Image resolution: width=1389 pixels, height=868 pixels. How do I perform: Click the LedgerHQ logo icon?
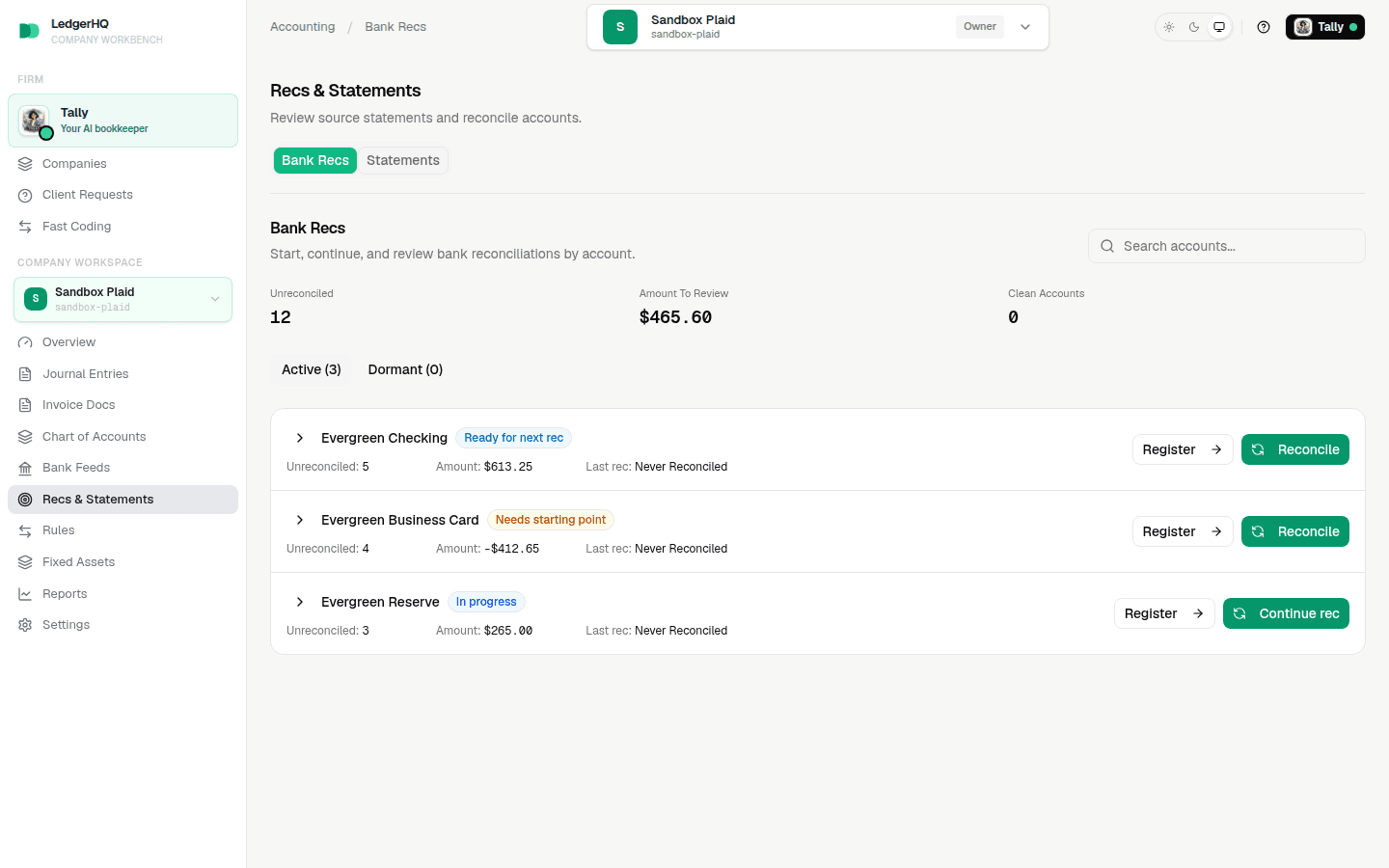(29, 31)
